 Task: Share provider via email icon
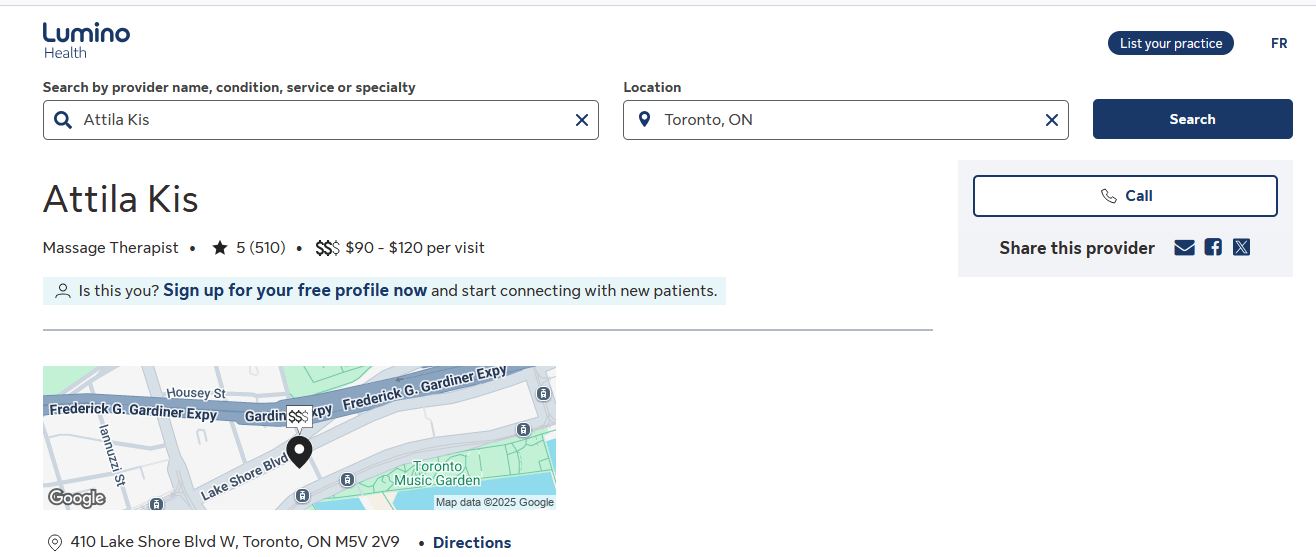pyautogui.click(x=1184, y=248)
